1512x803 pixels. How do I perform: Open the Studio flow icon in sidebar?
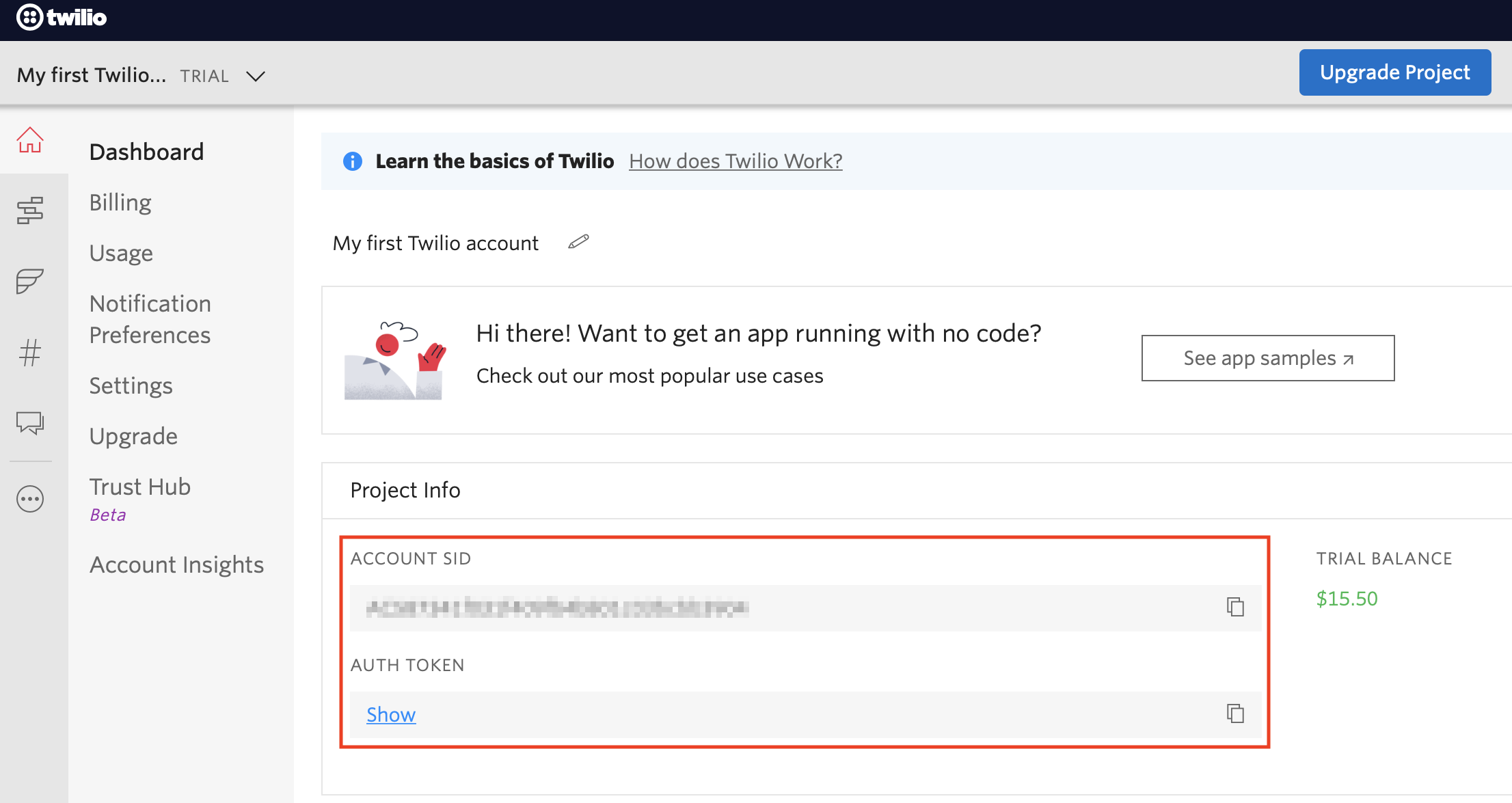30,210
